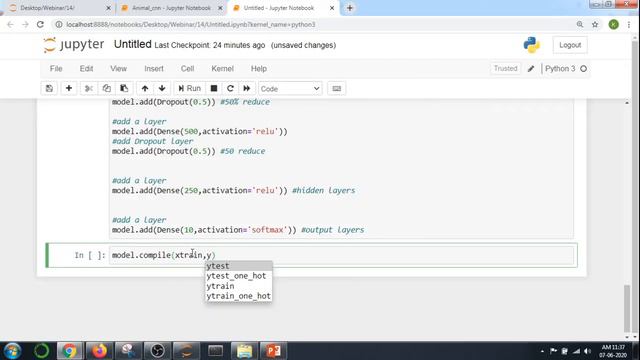Click the Trusted notebook indicator
Image resolution: width=640 pixels, height=360 pixels.
[x=505, y=69]
